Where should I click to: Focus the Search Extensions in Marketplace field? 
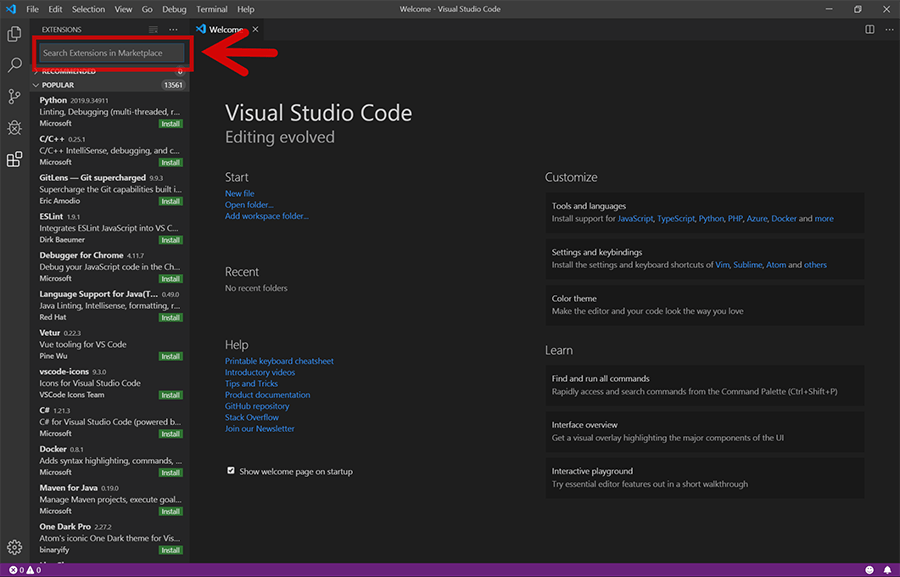pyautogui.click(x=111, y=53)
